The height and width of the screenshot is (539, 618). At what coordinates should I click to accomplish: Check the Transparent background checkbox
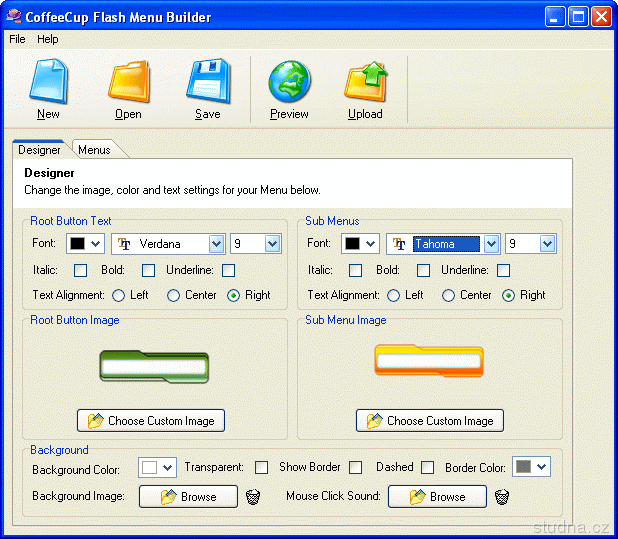[x=262, y=467]
